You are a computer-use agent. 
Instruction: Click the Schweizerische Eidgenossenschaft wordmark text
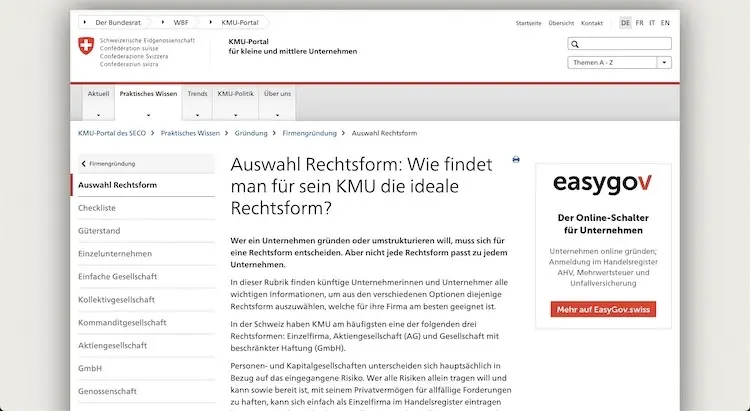point(147,41)
